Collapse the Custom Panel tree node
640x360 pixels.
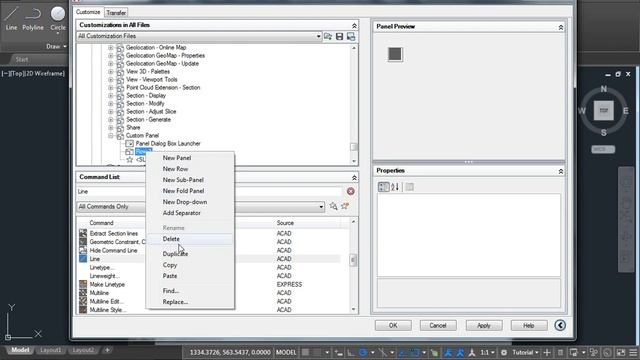coord(111,136)
